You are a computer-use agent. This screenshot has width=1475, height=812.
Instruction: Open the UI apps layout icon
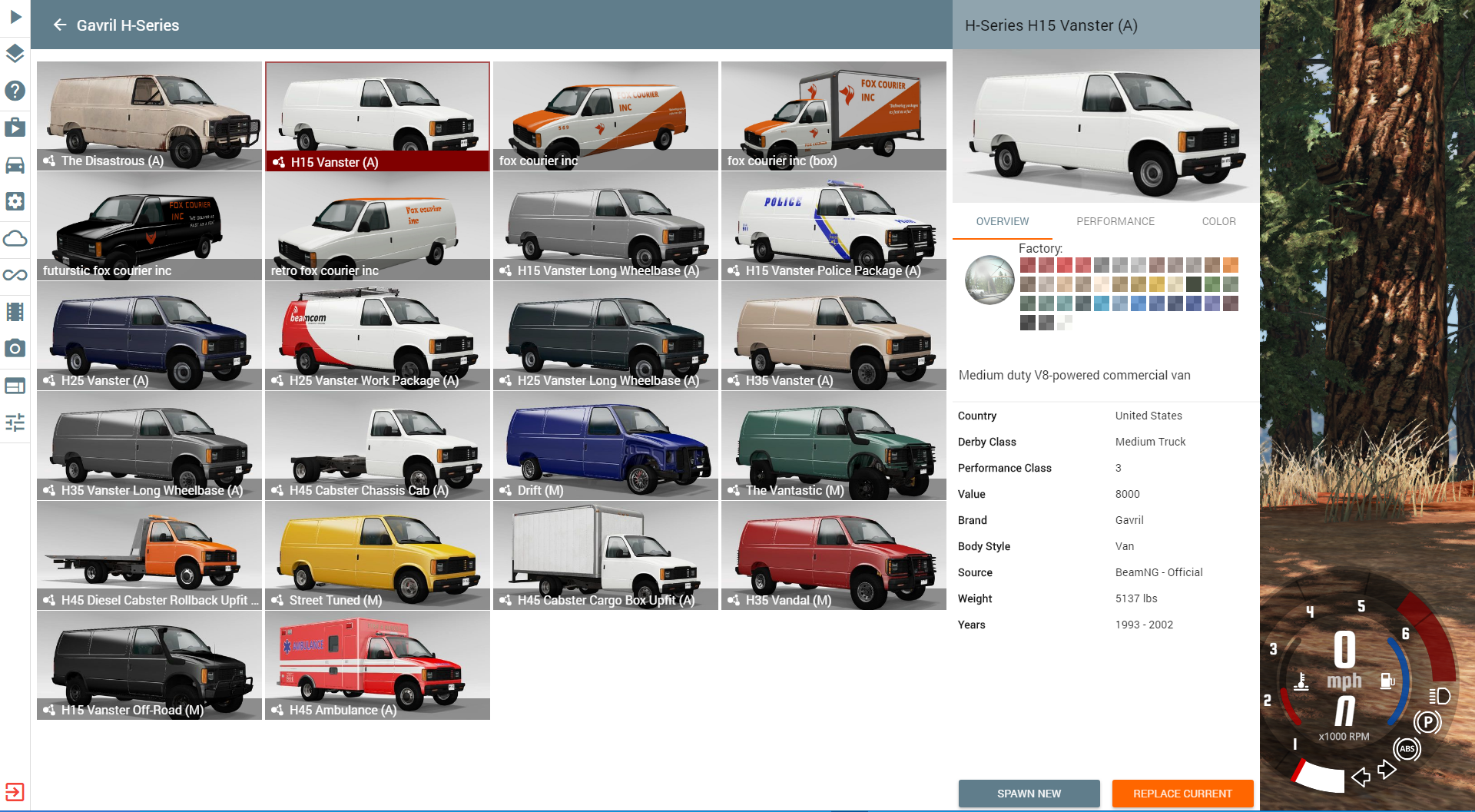pyautogui.click(x=15, y=386)
